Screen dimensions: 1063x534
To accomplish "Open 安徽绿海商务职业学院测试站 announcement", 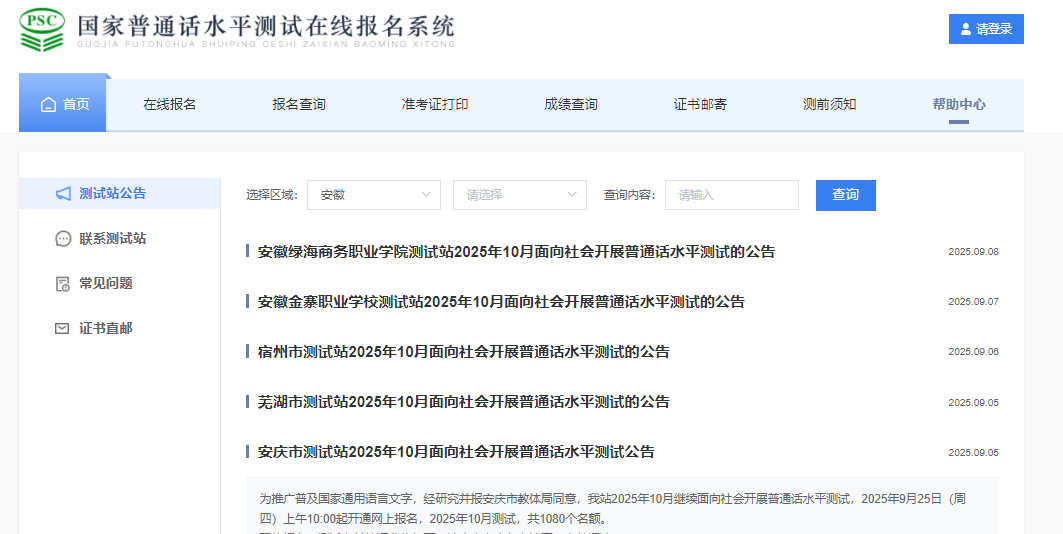I will click(x=515, y=252).
